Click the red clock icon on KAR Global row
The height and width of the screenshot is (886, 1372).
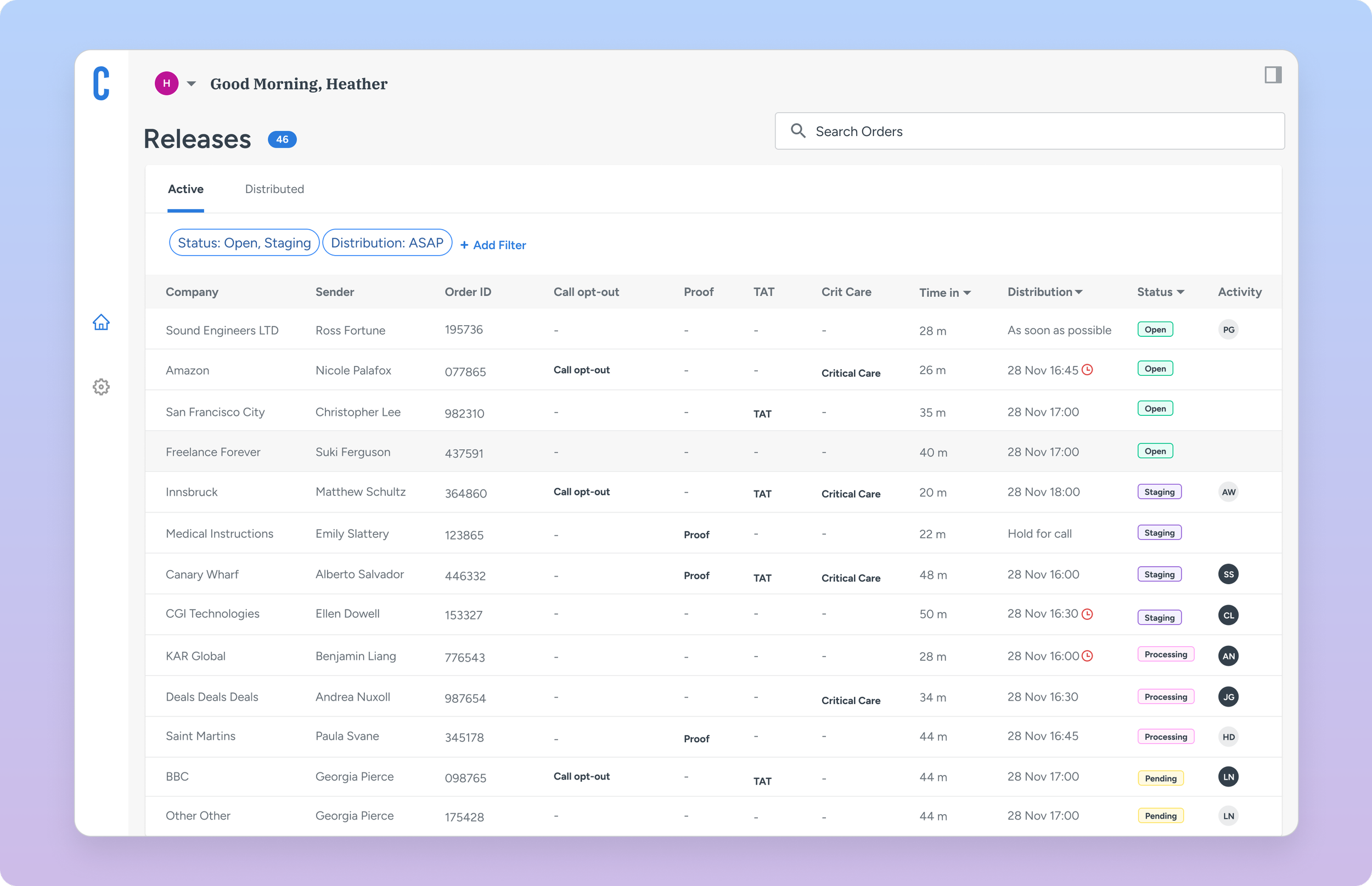point(1087,656)
